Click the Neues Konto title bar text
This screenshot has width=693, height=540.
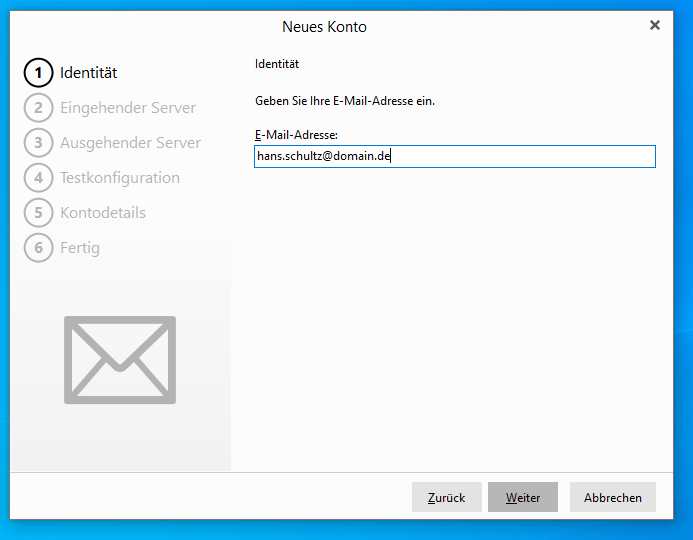[324, 27]
